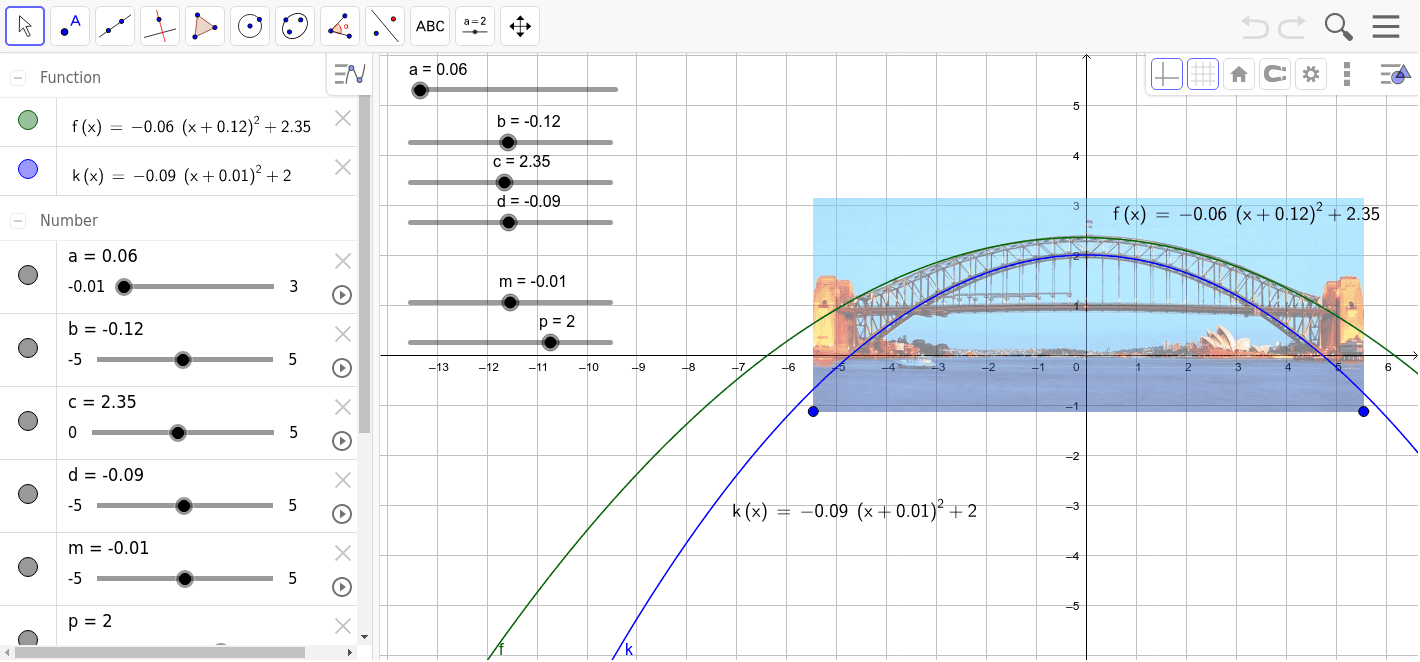The height and width of the screenshot is (662, 1420).
Task: Click the left blue image corner point
Action: 813,411
